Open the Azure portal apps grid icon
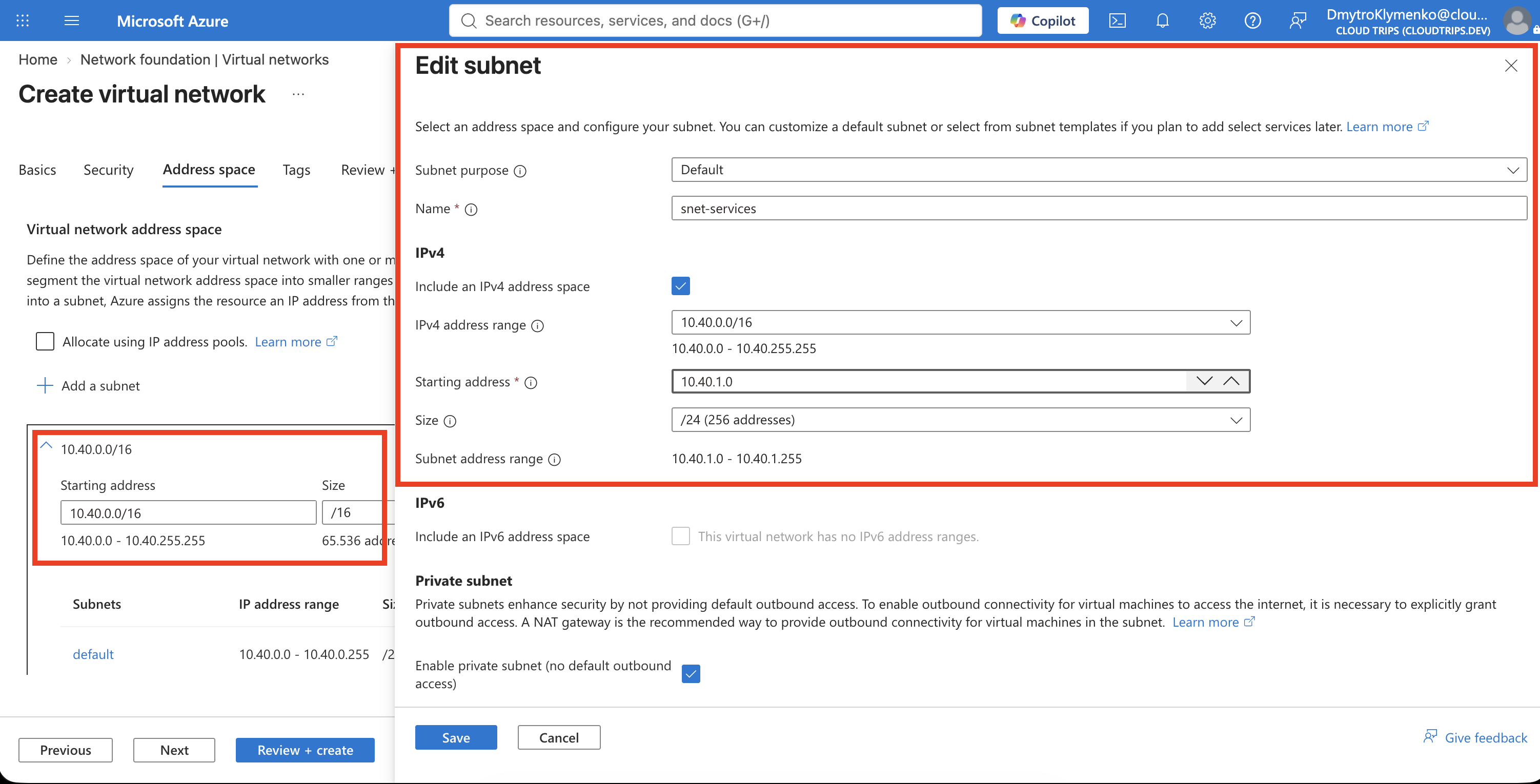 point(23,21)
